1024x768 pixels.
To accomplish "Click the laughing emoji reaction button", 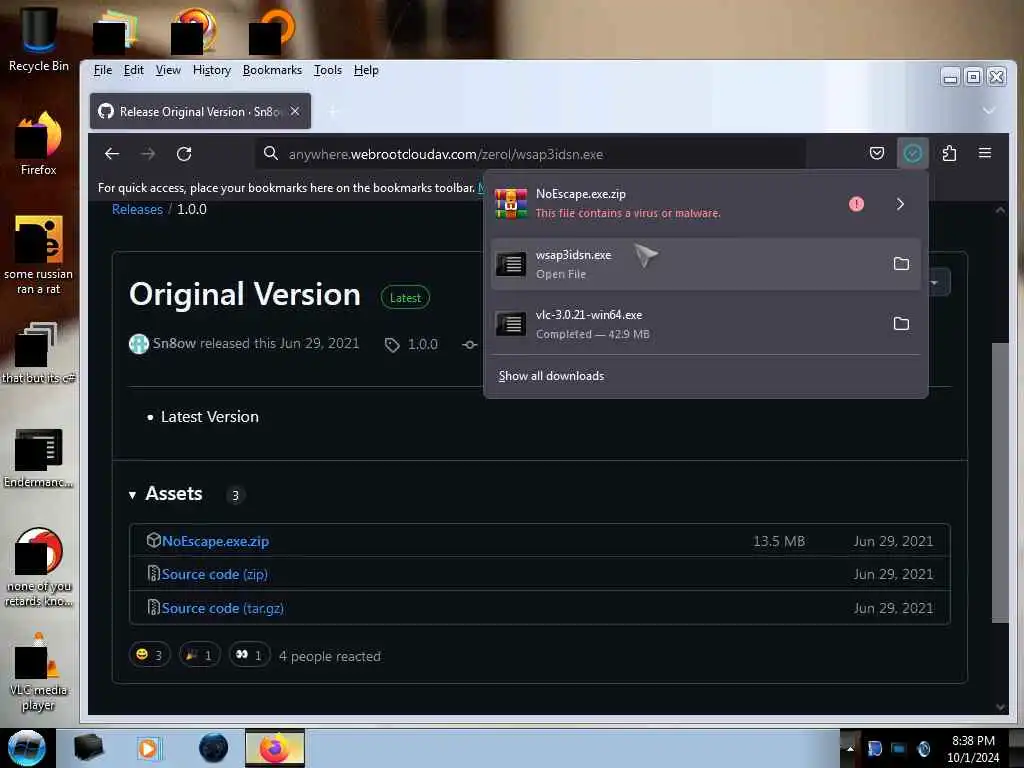I will pyautogui.click(x=150, y=655).
